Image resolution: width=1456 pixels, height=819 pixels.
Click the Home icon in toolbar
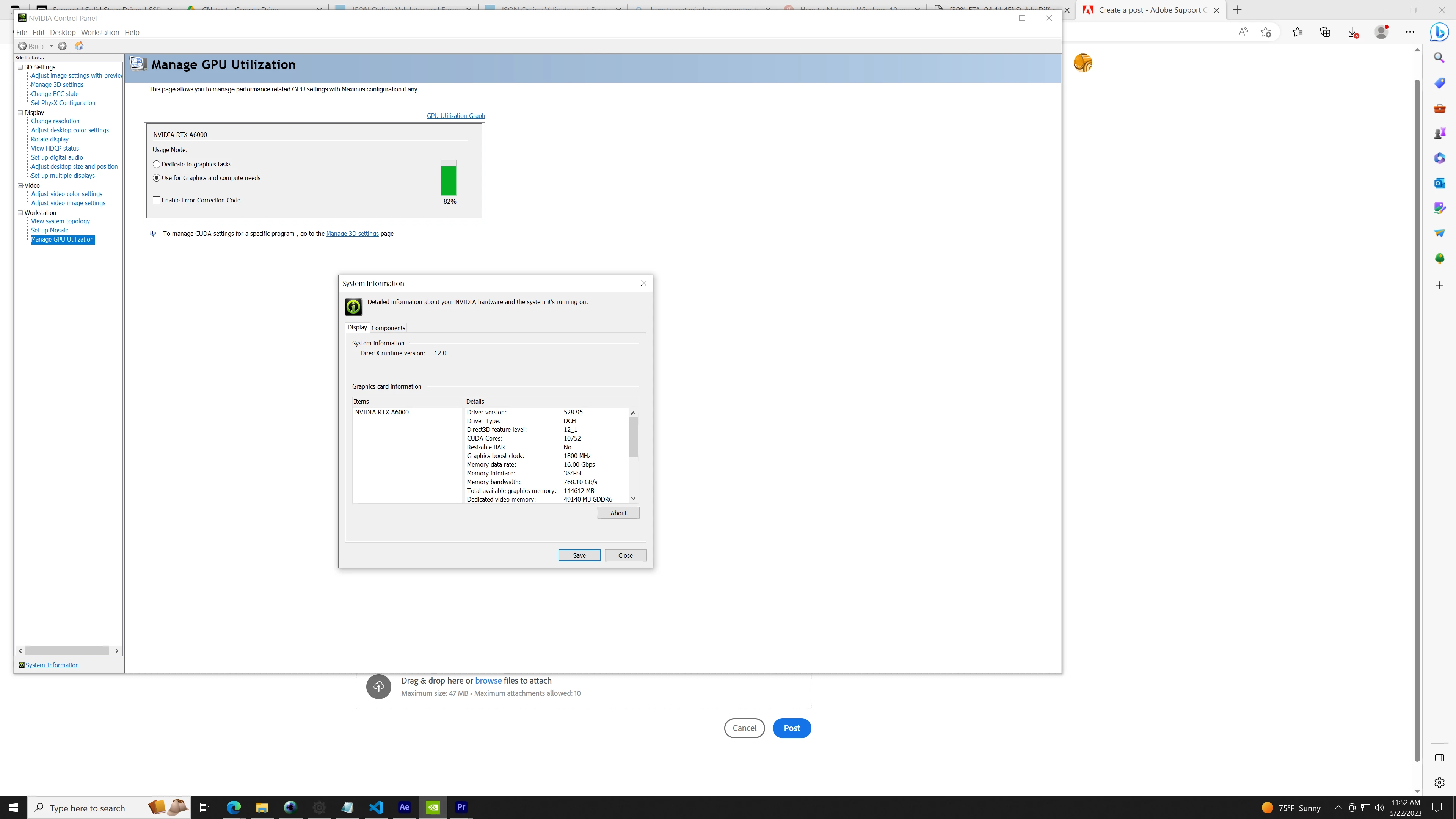click(79, 46)
